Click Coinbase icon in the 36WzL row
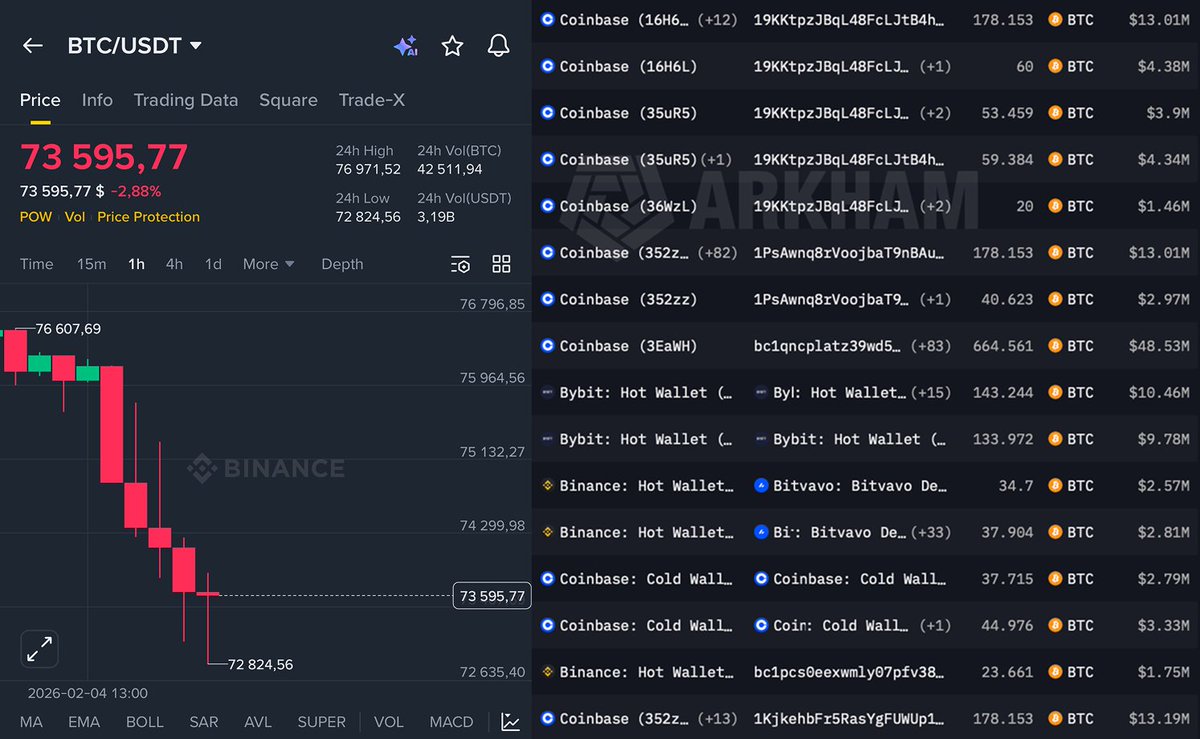The height and width of the screenshot is (739, 1200). [x=547, y=206]
